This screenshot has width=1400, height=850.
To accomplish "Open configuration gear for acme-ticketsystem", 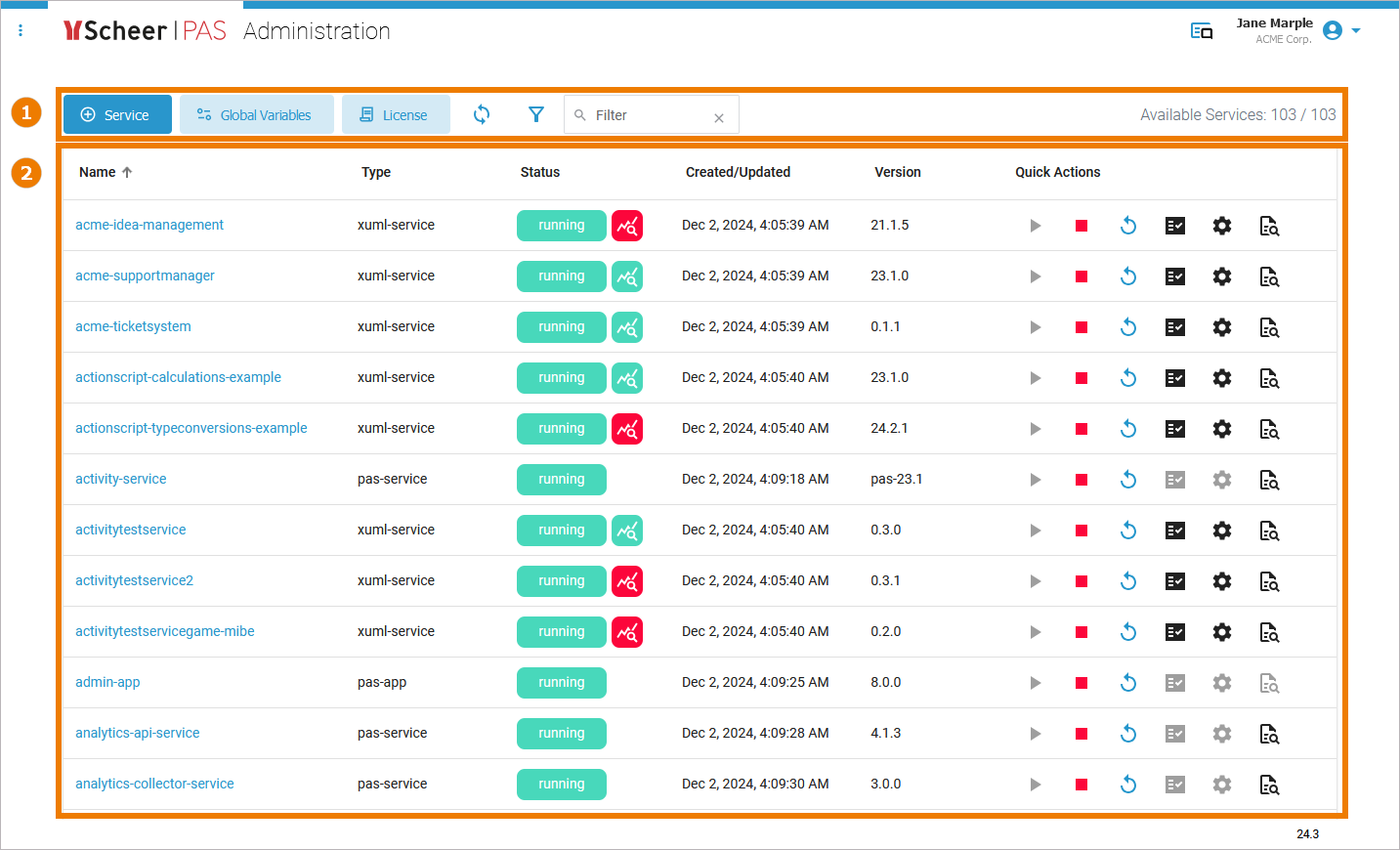I will [x=1222, y=327].
